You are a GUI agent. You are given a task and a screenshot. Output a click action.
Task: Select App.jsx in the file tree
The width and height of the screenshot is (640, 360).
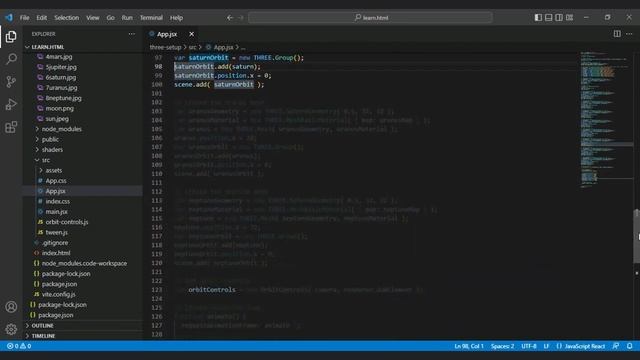click(56, 191)
